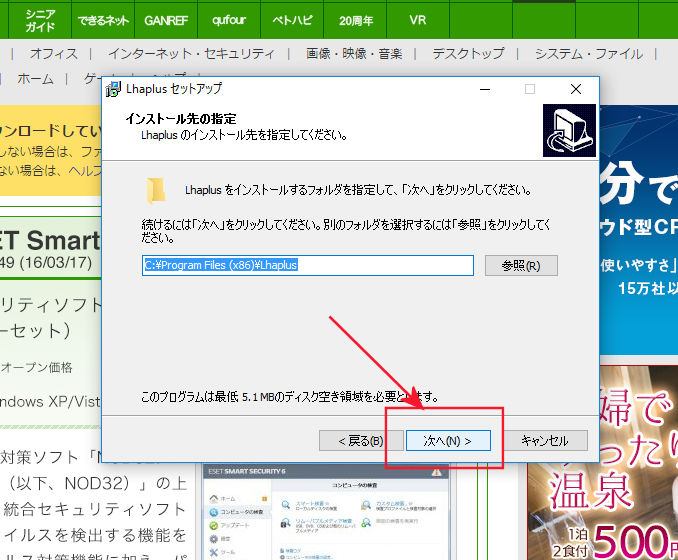Click the Lhaplus setup title bar icon
Viewport: 678px width, 560px height.
tap(113, 89)
